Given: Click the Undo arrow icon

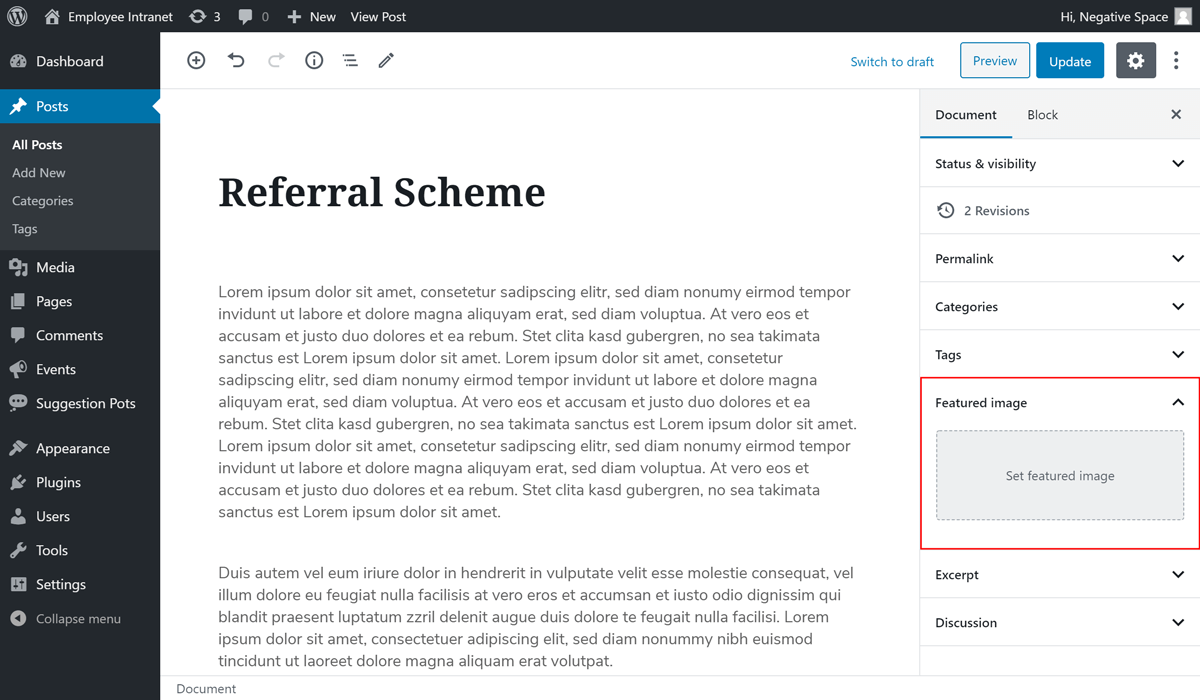Looking at the screenshot, I should [x=236, y=61].
